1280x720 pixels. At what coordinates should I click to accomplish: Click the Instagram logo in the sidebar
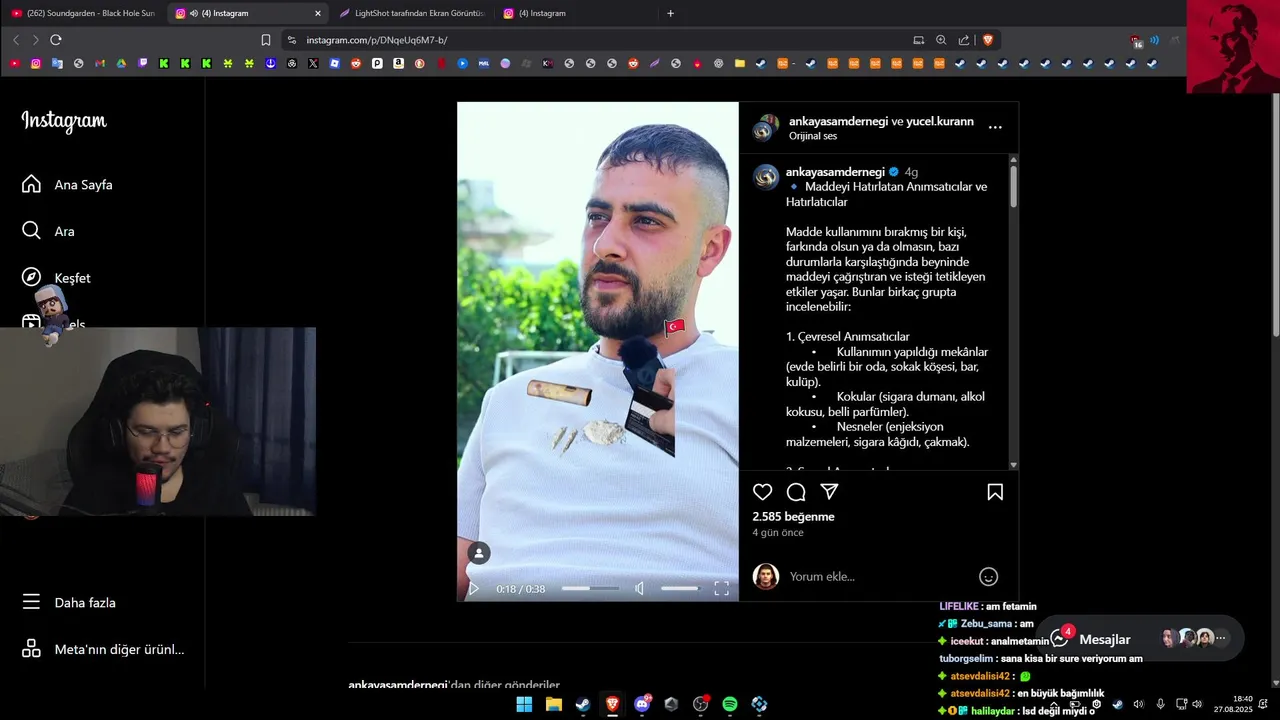pyautogui.click(x=64, y=121)
